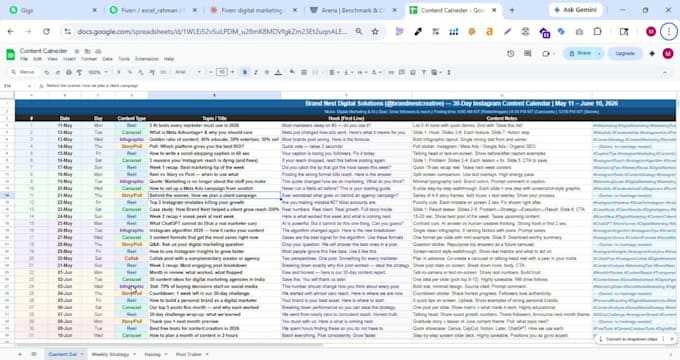Open Chrome three-dot menu
This screenshot has height=360, width=680.
[669, 31]
